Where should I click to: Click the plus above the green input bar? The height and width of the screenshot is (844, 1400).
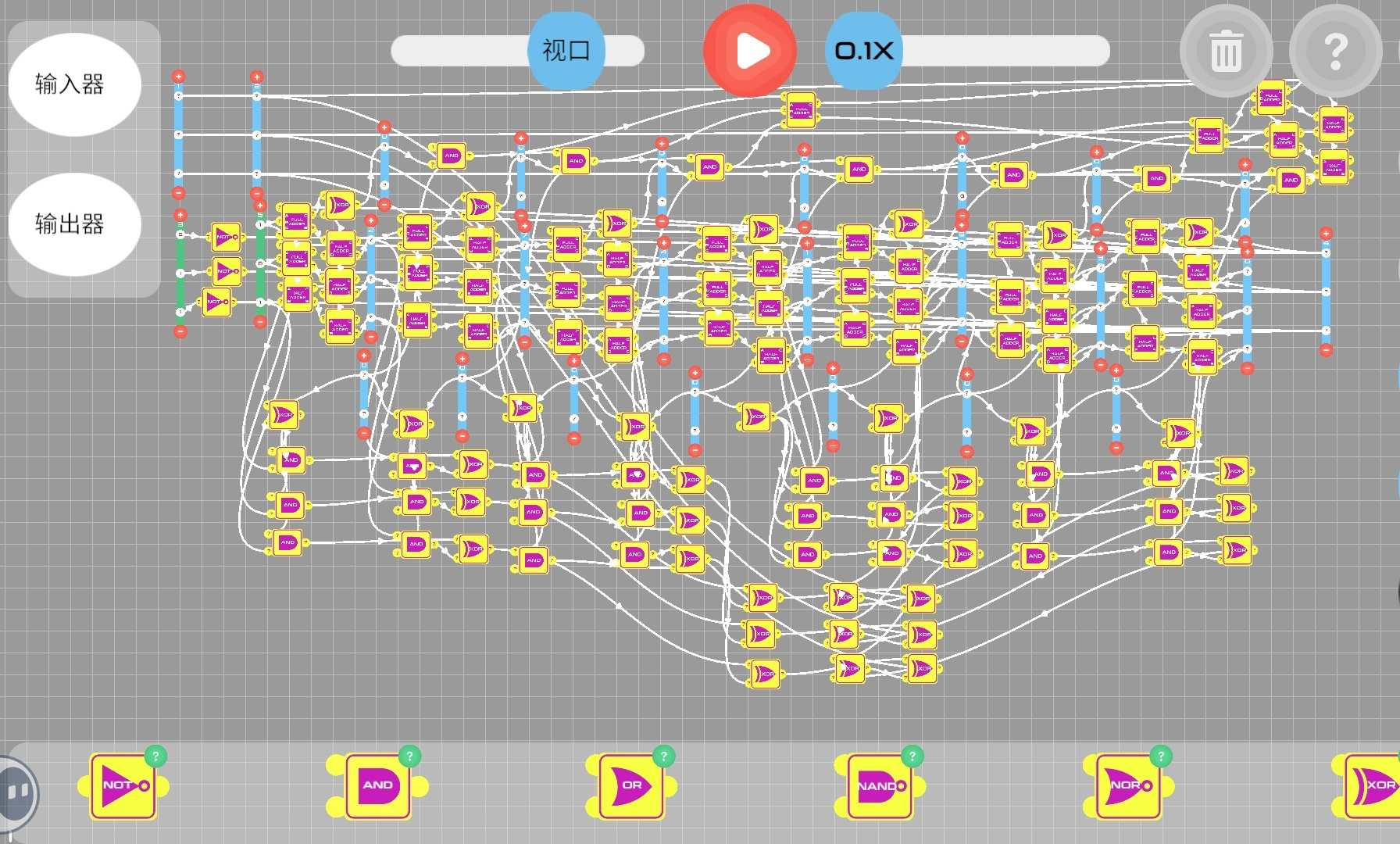tap(180, 215)
